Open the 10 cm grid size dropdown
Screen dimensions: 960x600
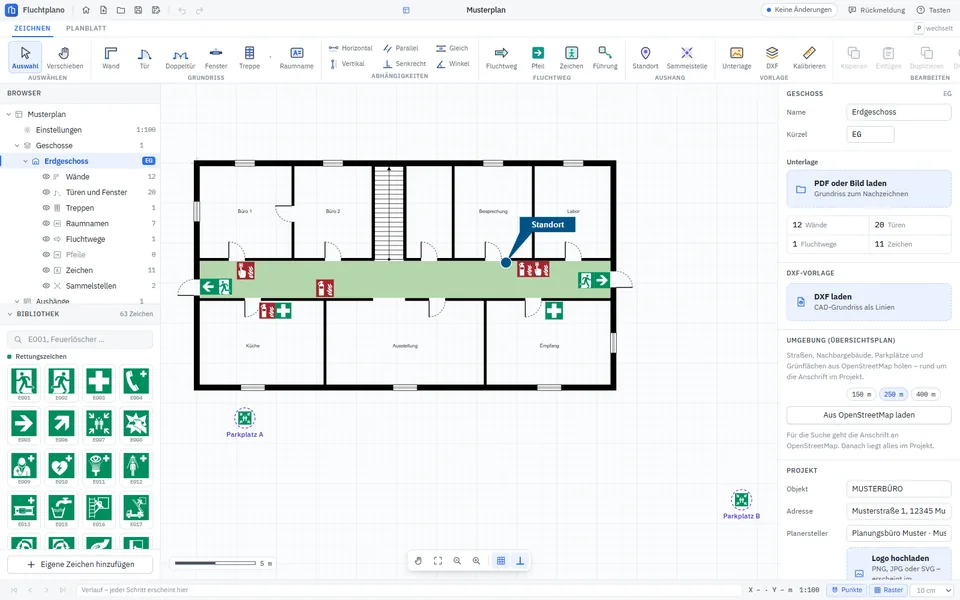pyautogui.click(x=934, y=590)
